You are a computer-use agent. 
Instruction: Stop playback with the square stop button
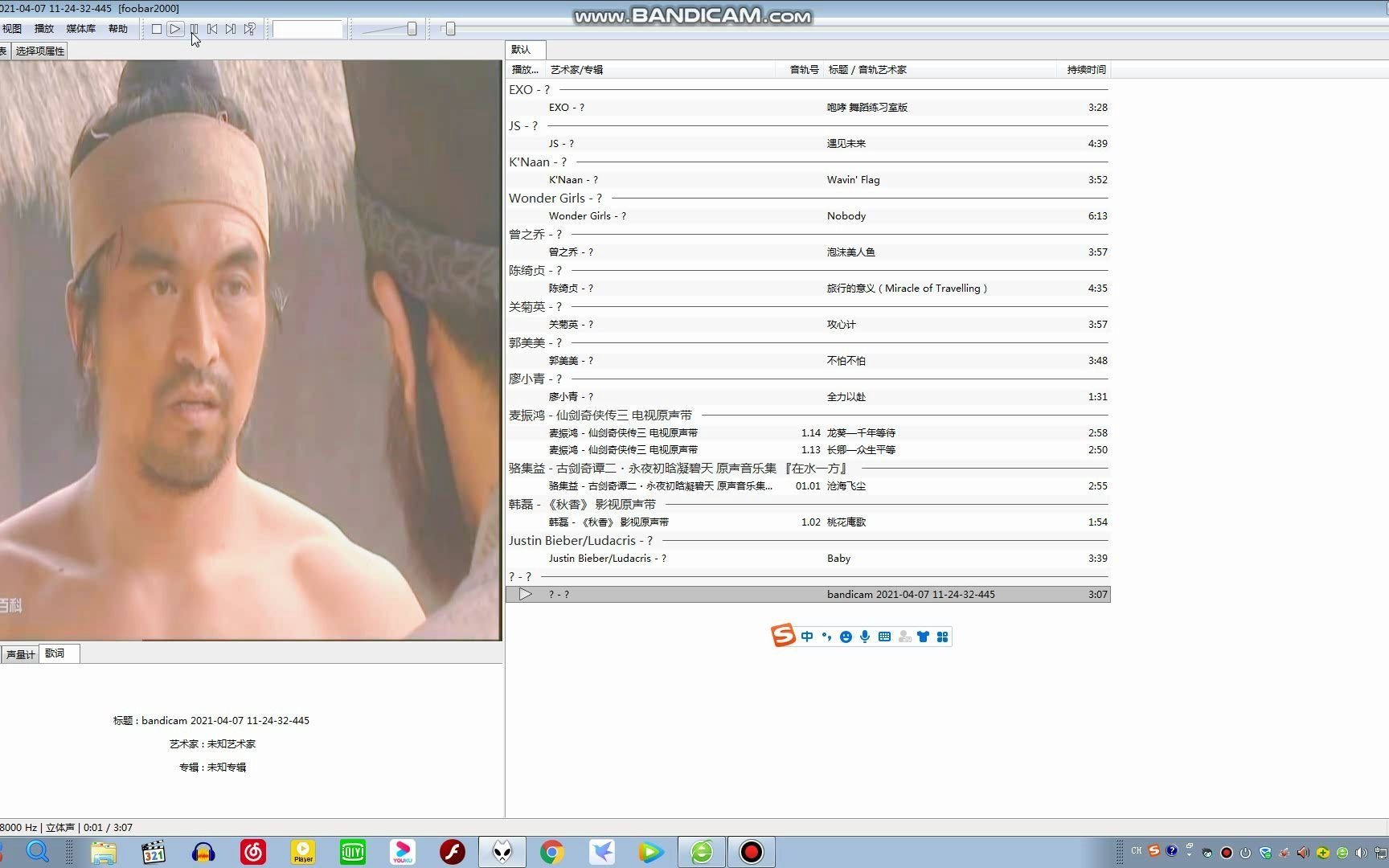(157, 29)
